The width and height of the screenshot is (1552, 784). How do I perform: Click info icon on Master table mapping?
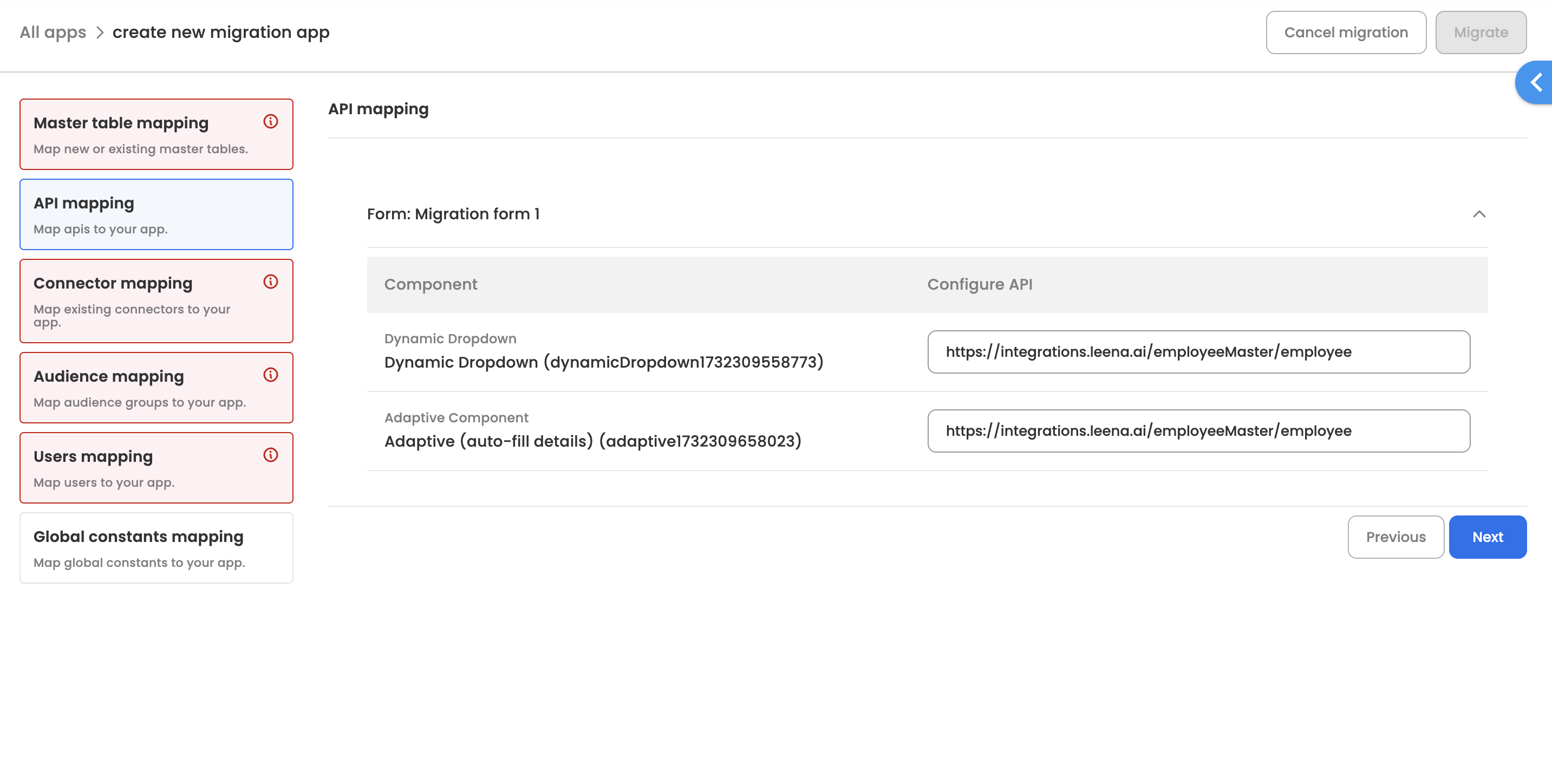pyautogui.click(x=271, y=122)
